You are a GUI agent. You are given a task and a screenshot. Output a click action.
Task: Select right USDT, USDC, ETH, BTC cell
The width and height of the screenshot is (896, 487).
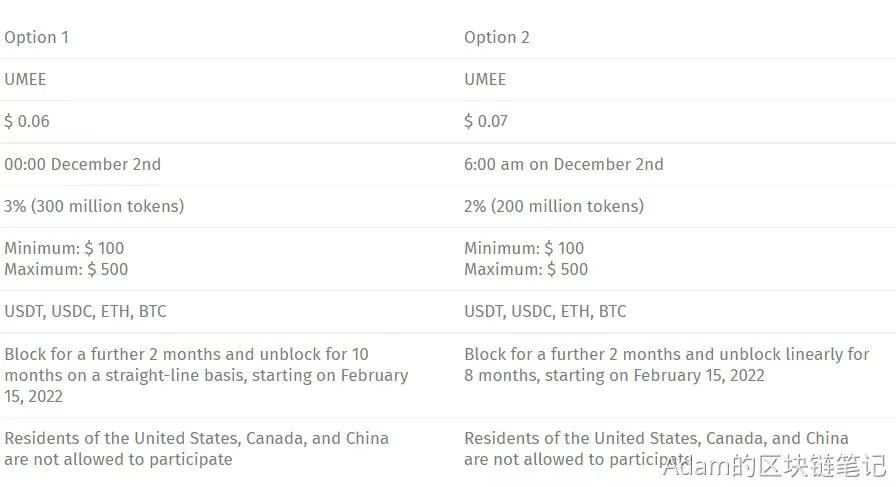click(545, 312)
